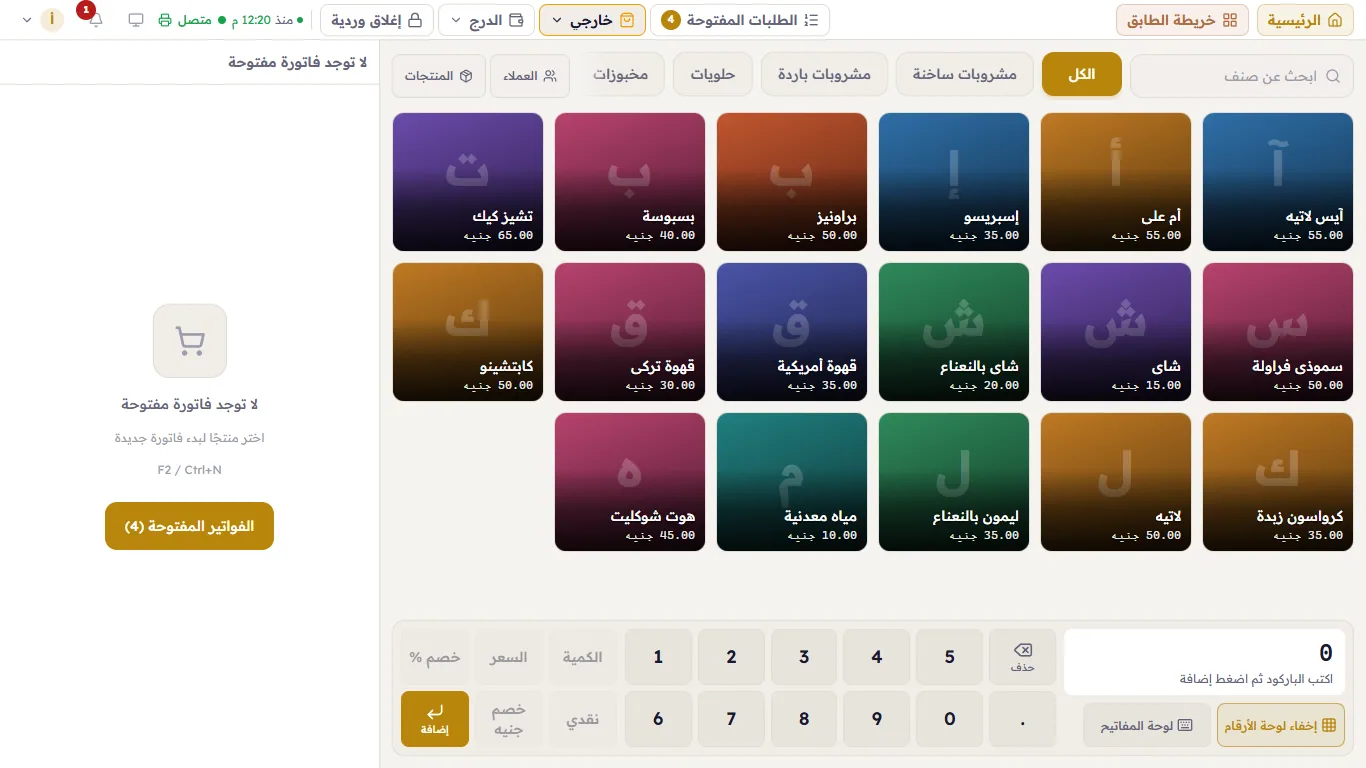Screen dimensions: 1366x768
Task: Click the backspace حذف key
Action: click(1022, 657)
